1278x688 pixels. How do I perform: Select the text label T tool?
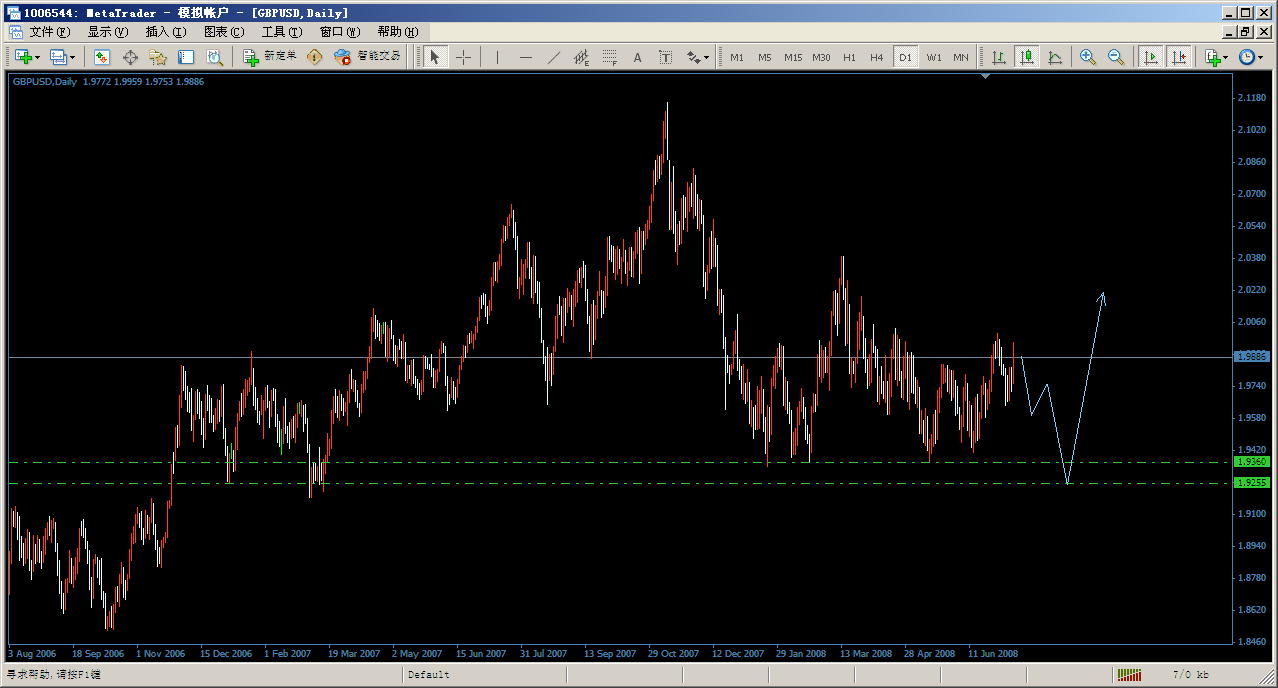point(665,57)
